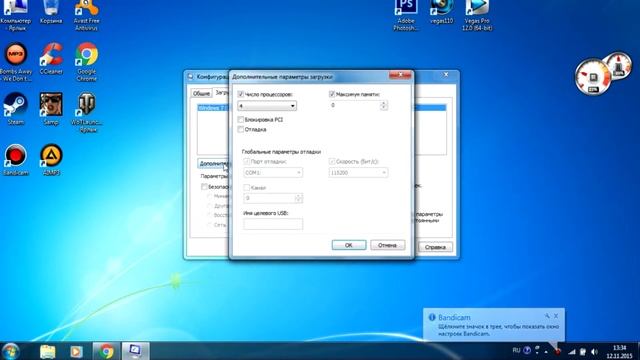Click the Отмена button
The image size is (640, 360).
[387, 245]
